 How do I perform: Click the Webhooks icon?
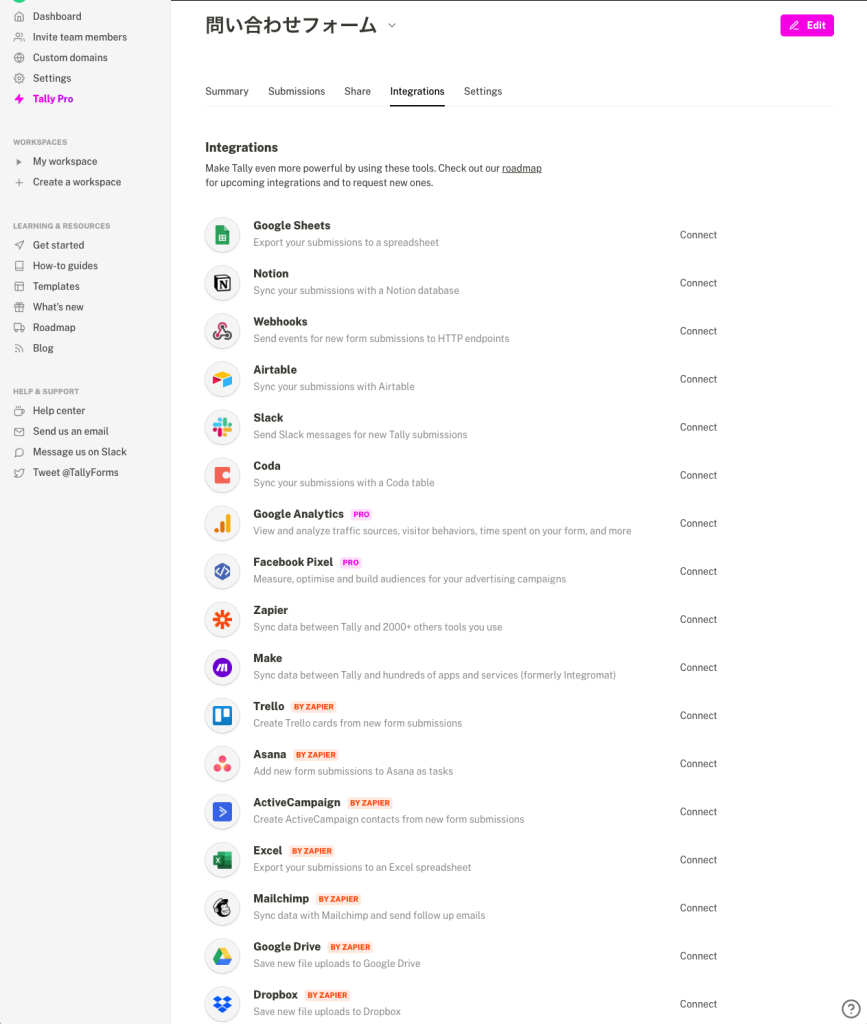coord(223,331)
